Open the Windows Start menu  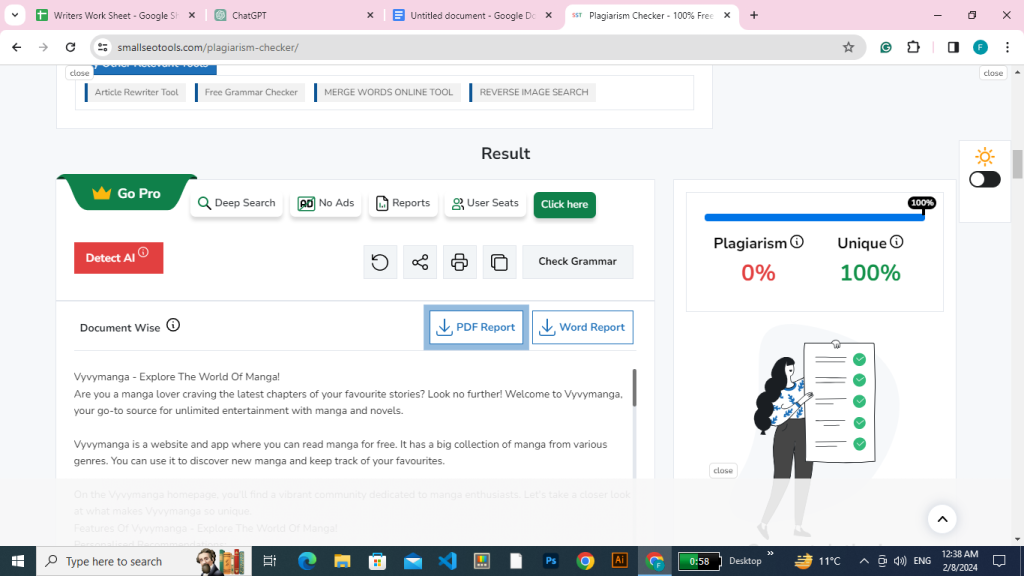point(18,561)
